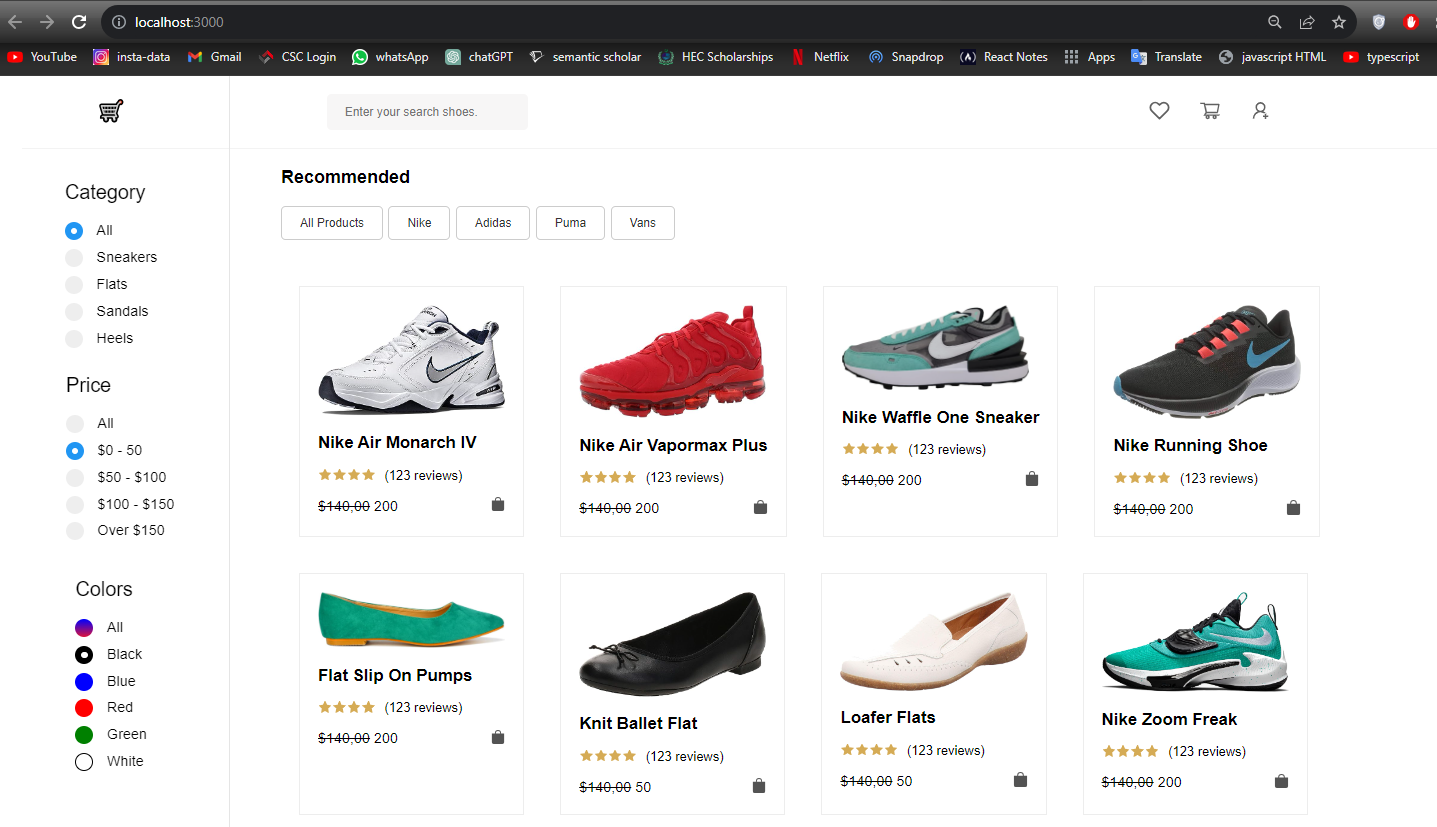The image size is (1437, 827).
Task: Select the Heels category radio
Action: coord(74,339)
